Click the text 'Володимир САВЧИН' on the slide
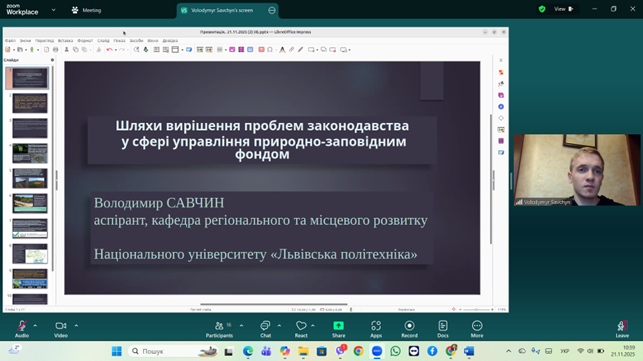Screen dimensions: 643x361 coord(159,203)
